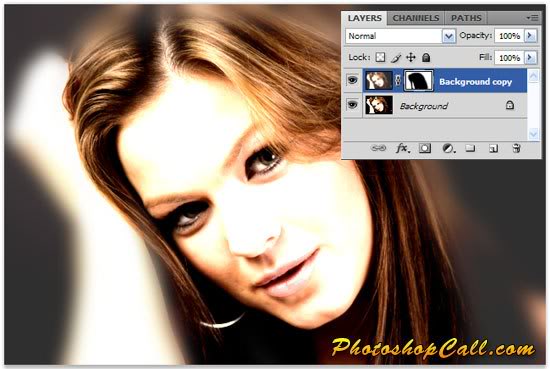Image resolution: width=550 pixels, height=369 pixels.
Task: Toggle lock all padlock
Action: [426, 57]
